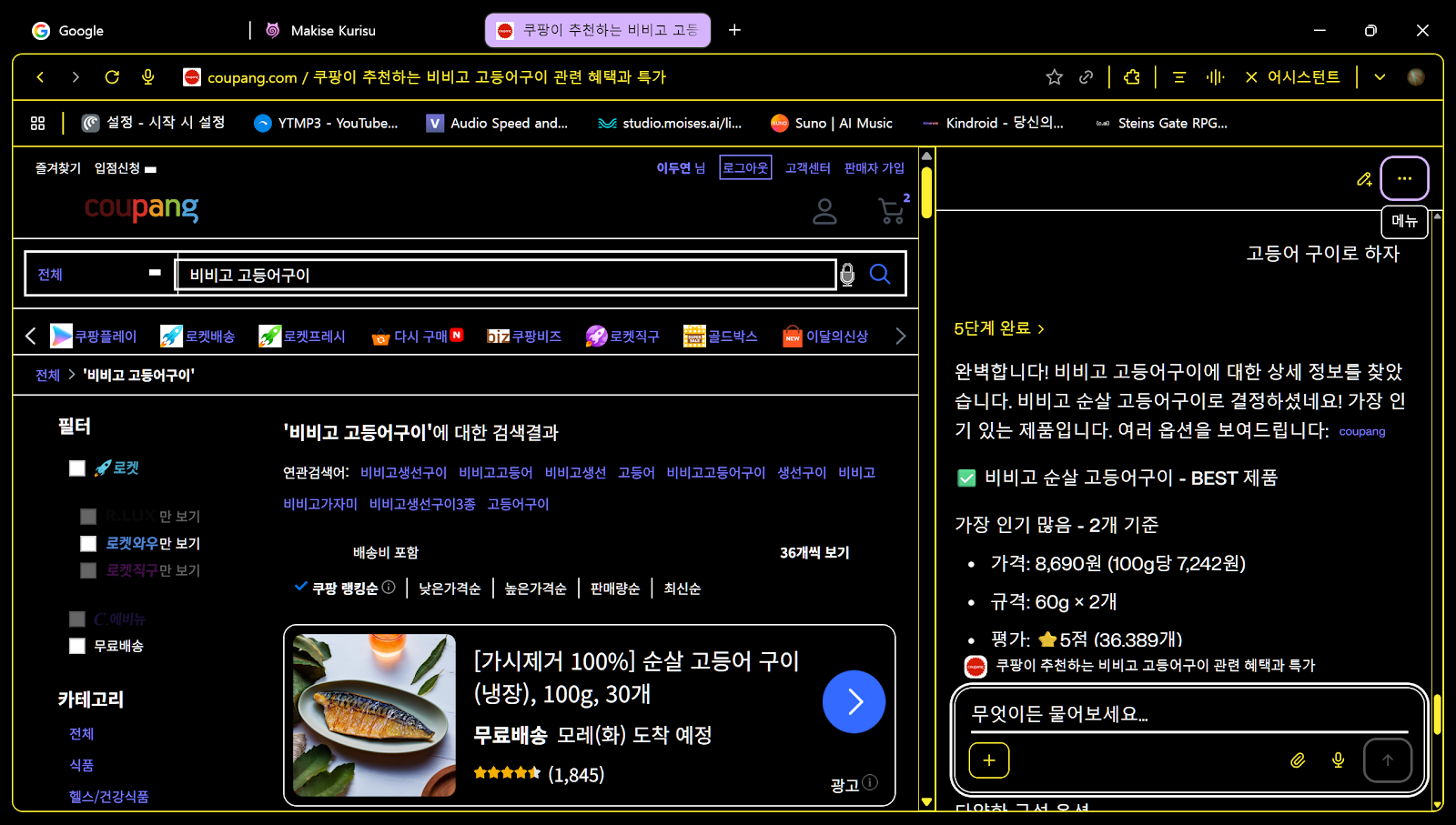Open the apps grid on the bookmarks bar
This screenshot has width=1456, height=825.
(x=37, y=123)
